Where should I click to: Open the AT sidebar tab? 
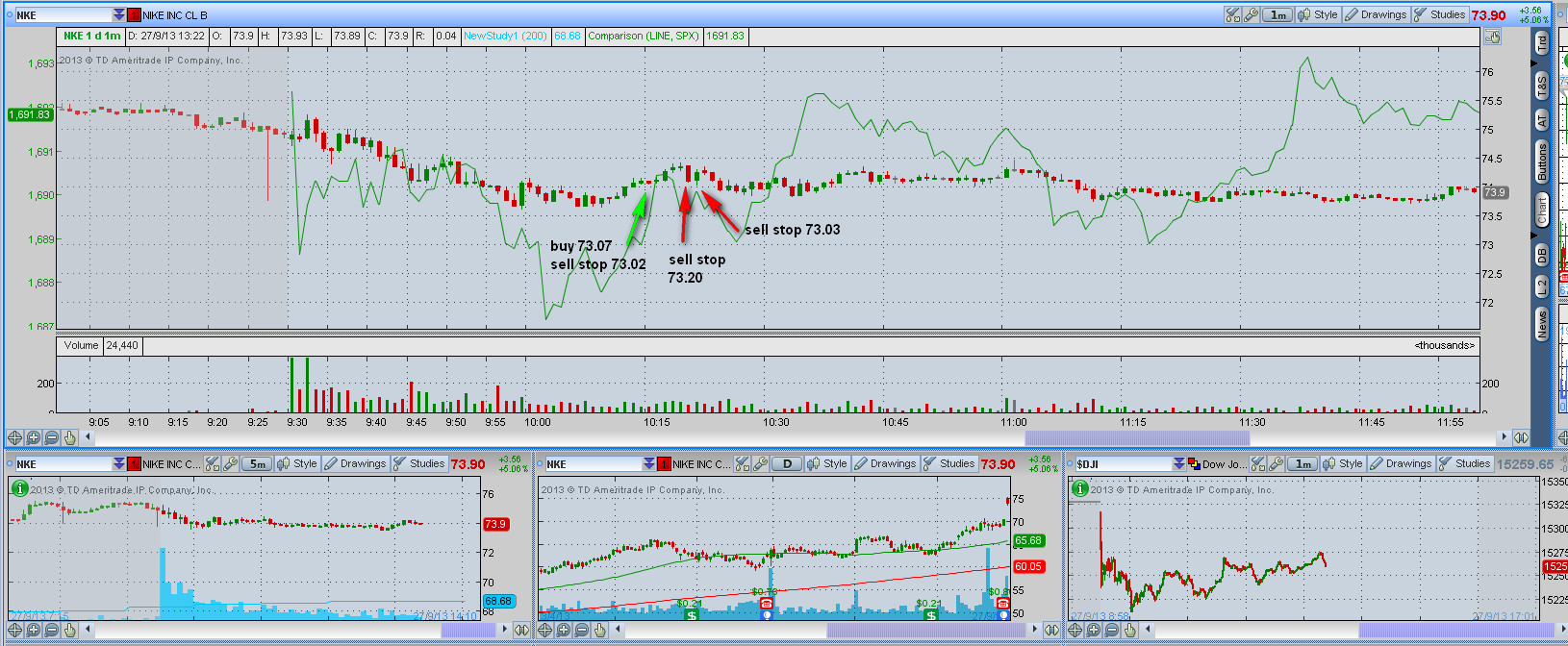click(1541, 120)
